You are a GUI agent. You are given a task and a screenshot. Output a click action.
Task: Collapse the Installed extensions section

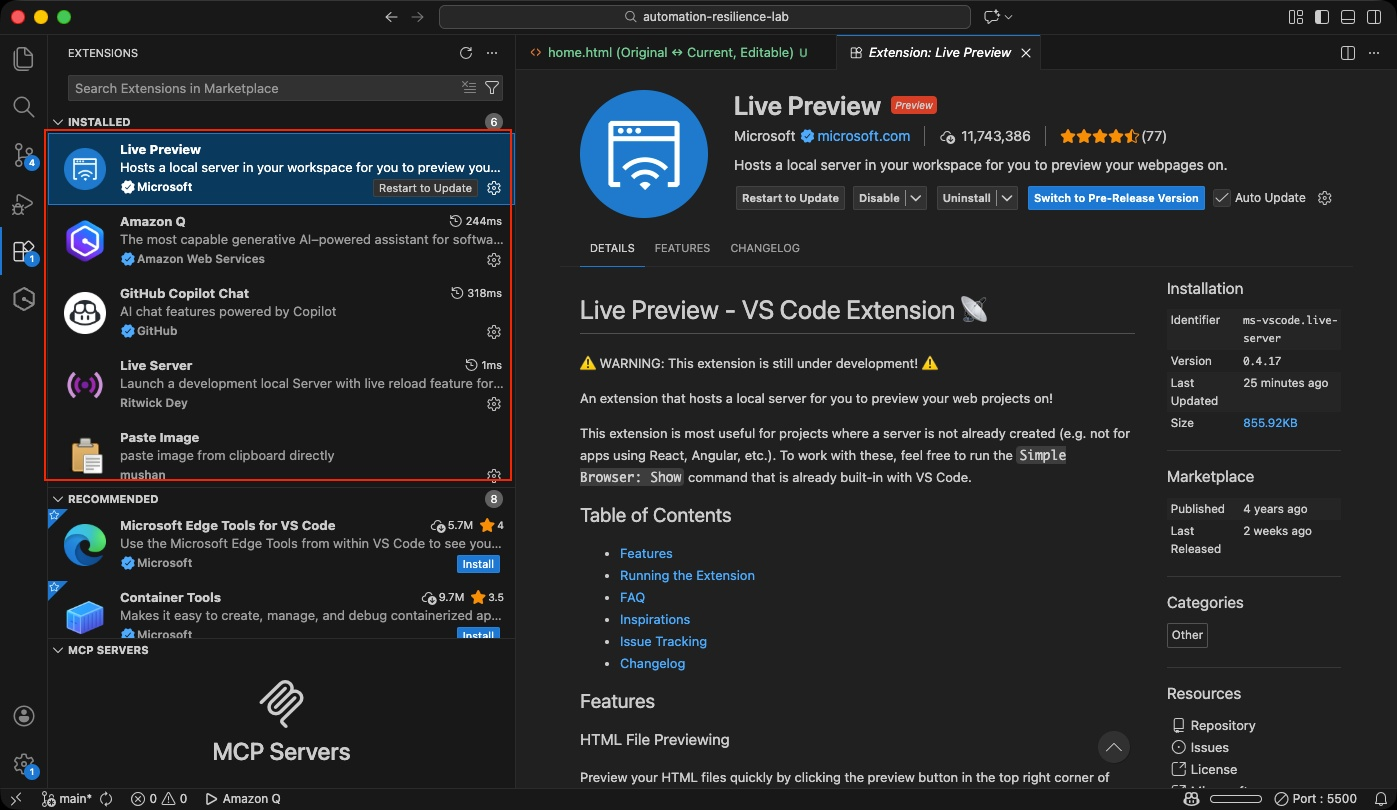(57, 122)
